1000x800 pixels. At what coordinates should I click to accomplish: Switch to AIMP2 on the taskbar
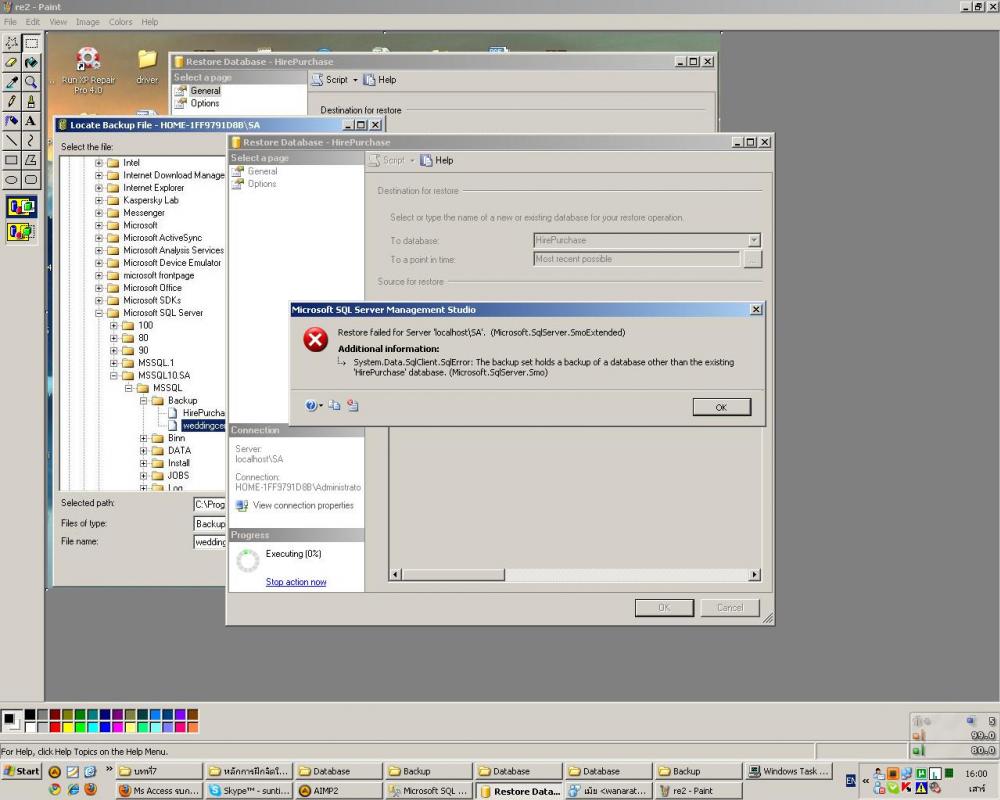click(337, 790)
